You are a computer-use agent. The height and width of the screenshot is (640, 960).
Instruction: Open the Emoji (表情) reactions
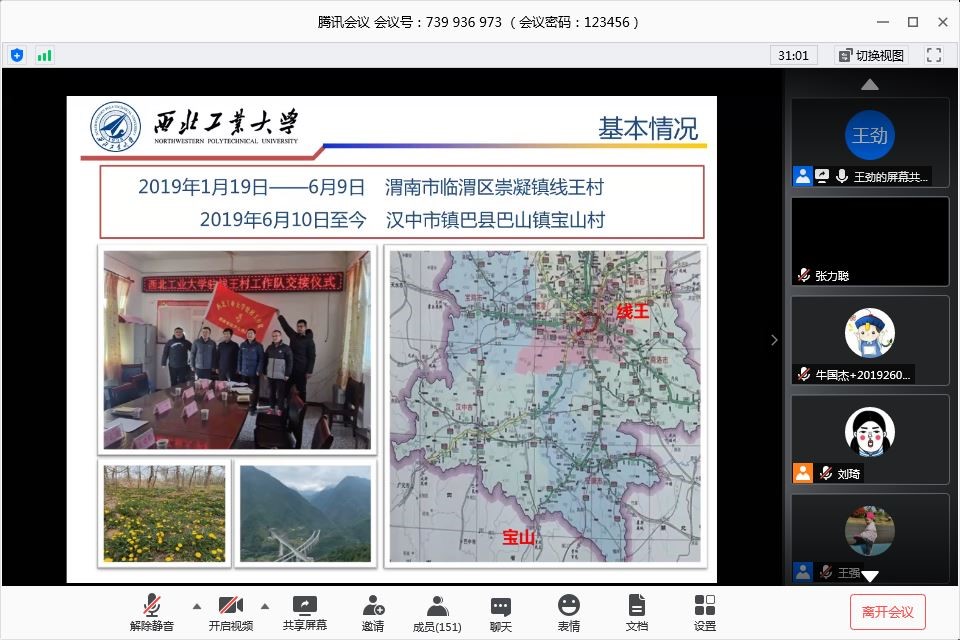568,612
